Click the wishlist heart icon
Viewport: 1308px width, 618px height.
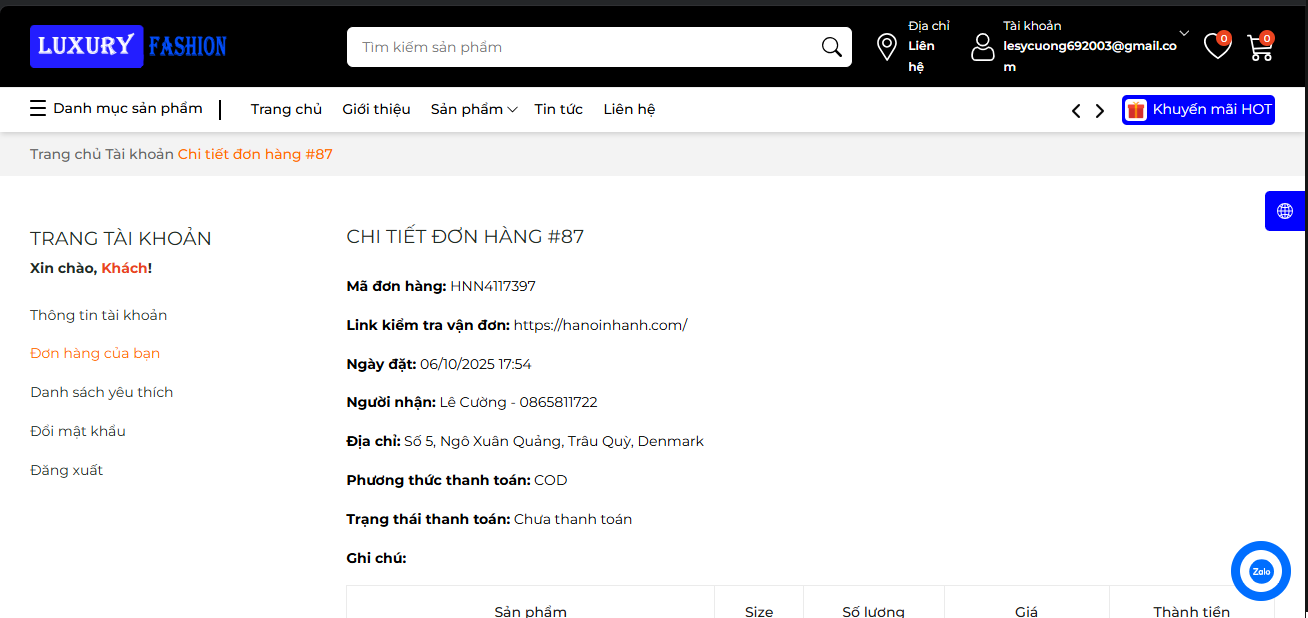[1216, 46]
